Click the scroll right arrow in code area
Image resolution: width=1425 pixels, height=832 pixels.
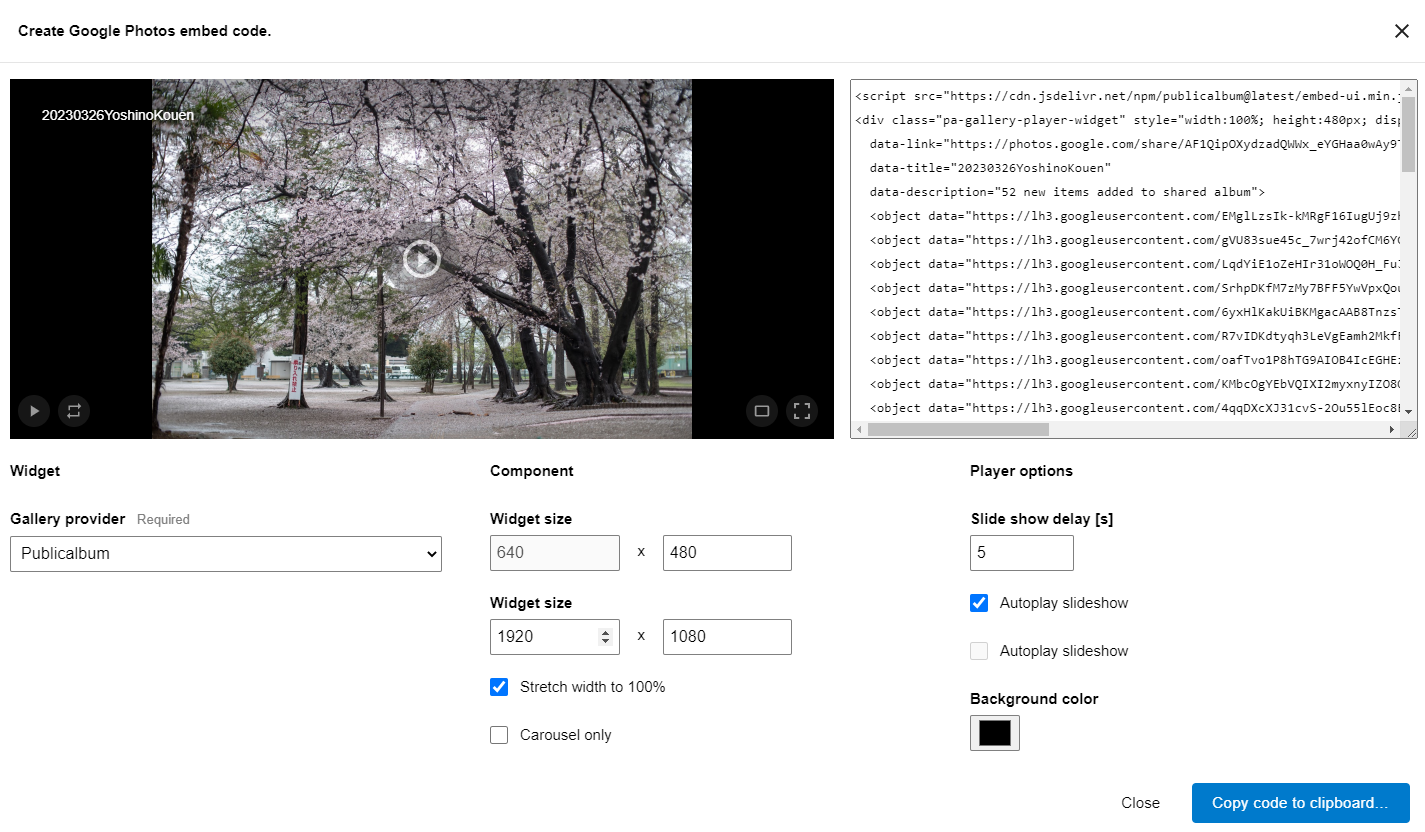1392,430
